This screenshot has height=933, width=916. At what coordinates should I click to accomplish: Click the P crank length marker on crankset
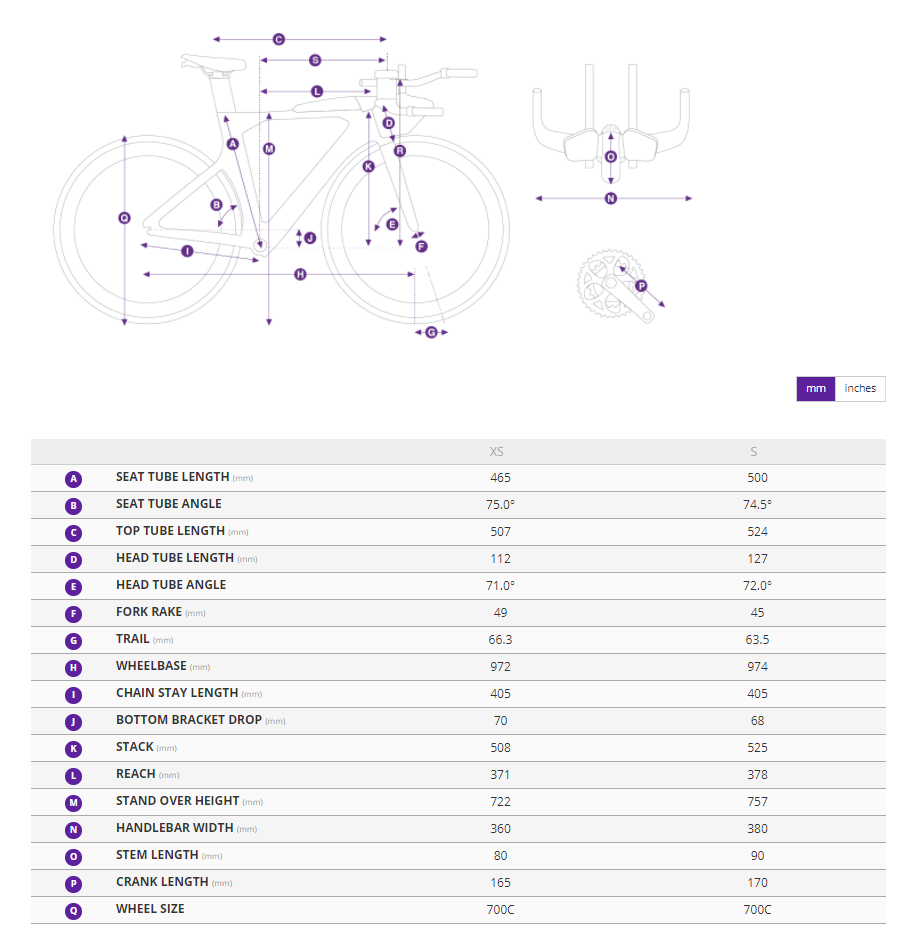641,286
